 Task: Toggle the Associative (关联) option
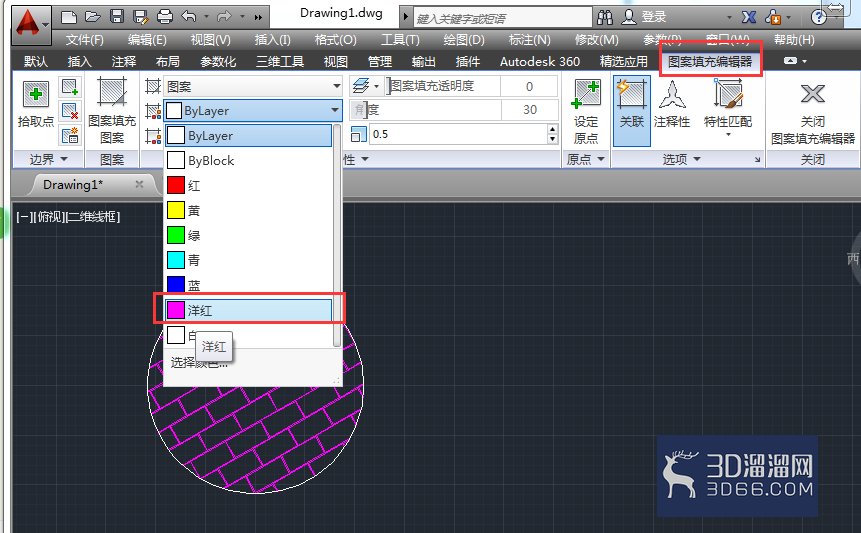(631, 110)
